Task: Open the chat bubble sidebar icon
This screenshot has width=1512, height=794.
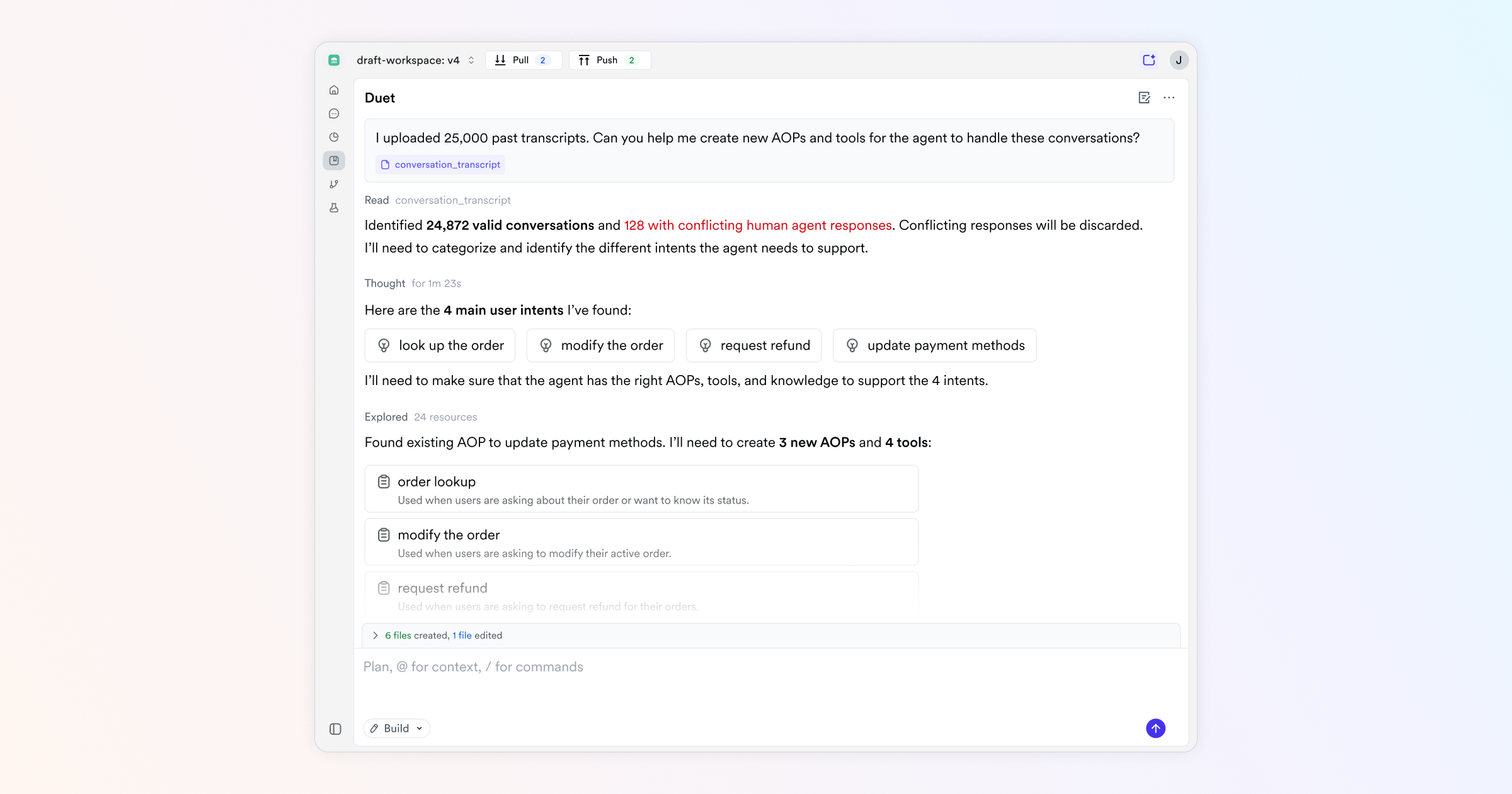Action: [x=334, y=114]
